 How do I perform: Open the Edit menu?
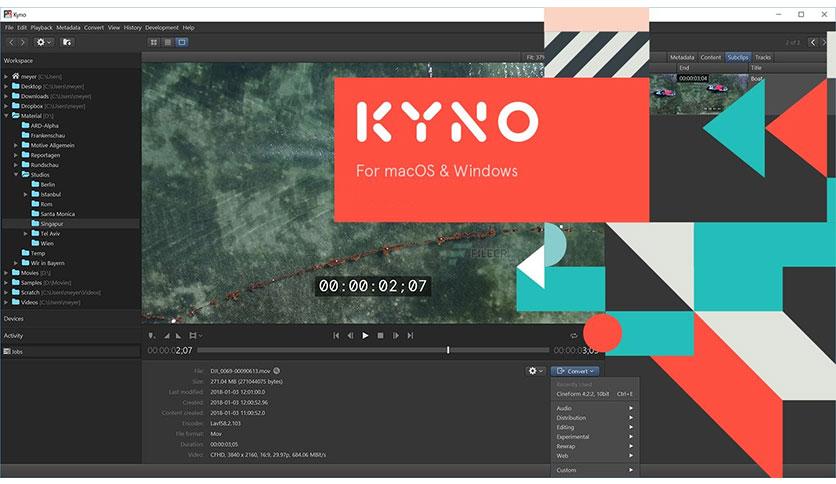(x=22, y=28)
